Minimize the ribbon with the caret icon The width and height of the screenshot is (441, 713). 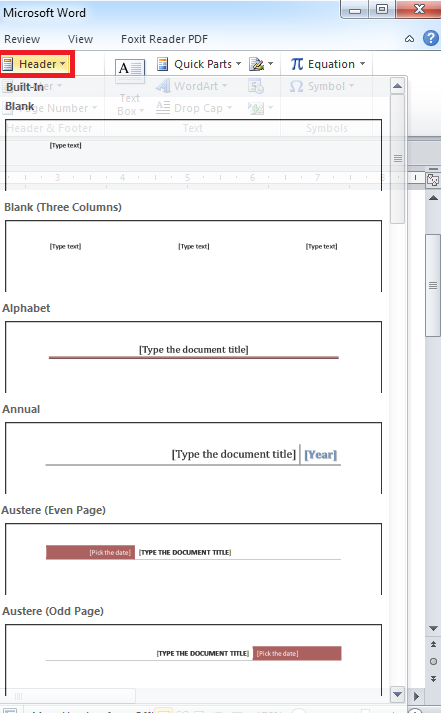point(410,39)
